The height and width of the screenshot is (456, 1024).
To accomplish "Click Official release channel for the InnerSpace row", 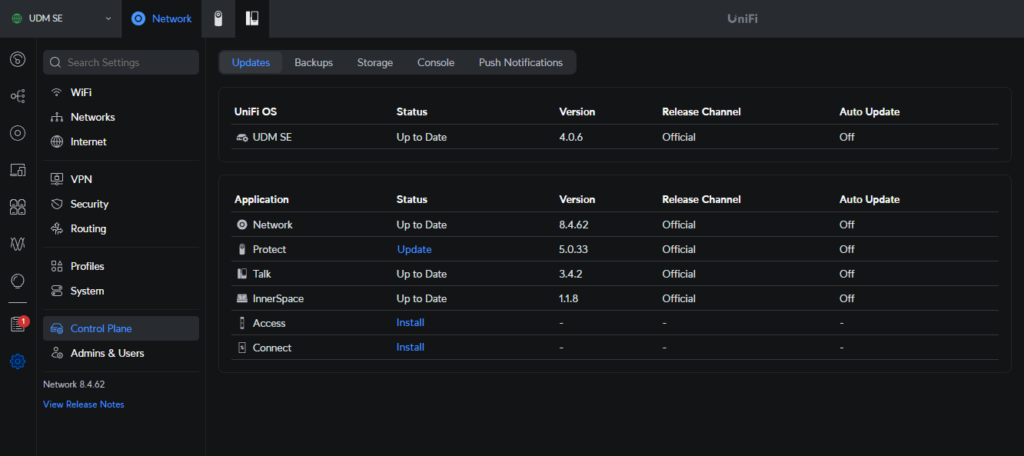I will pyautogui.click(x=679, y=299).
